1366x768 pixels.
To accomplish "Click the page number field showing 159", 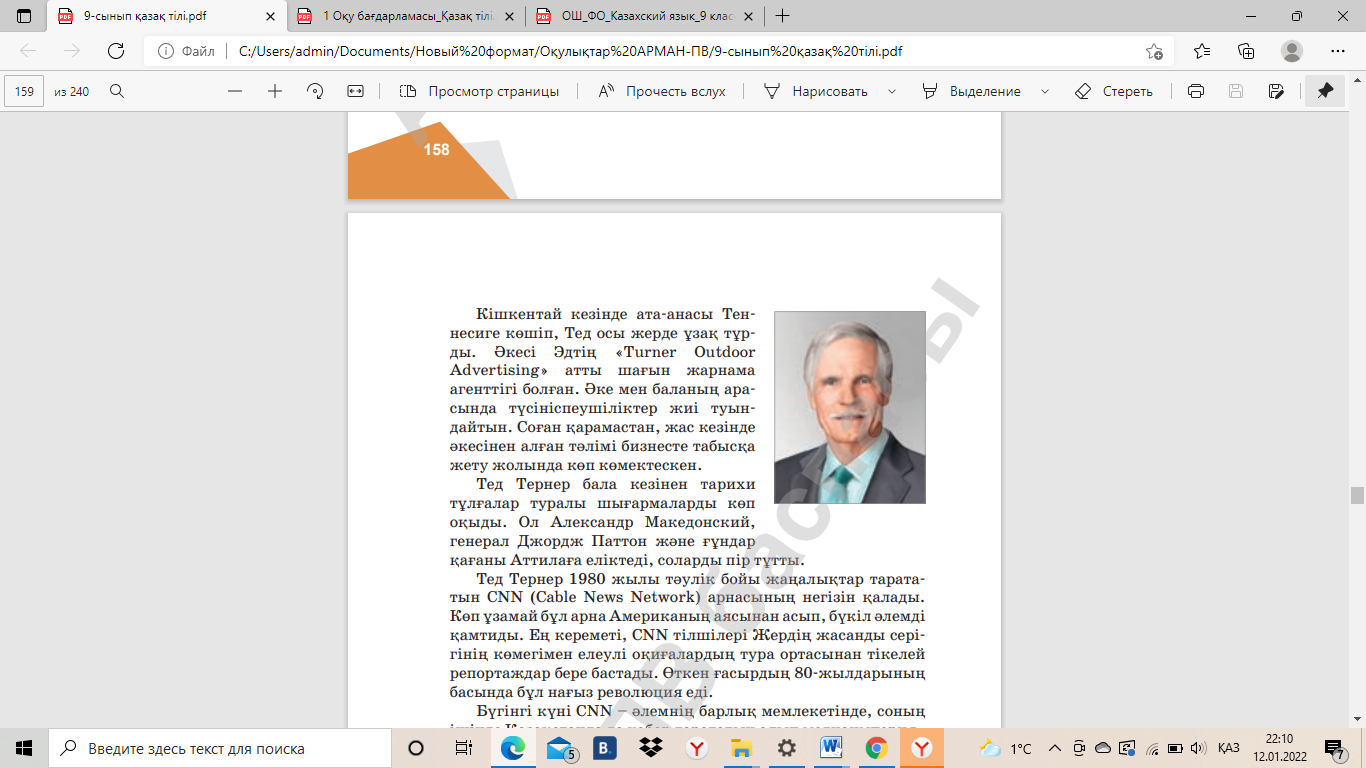I will (25, 91).
